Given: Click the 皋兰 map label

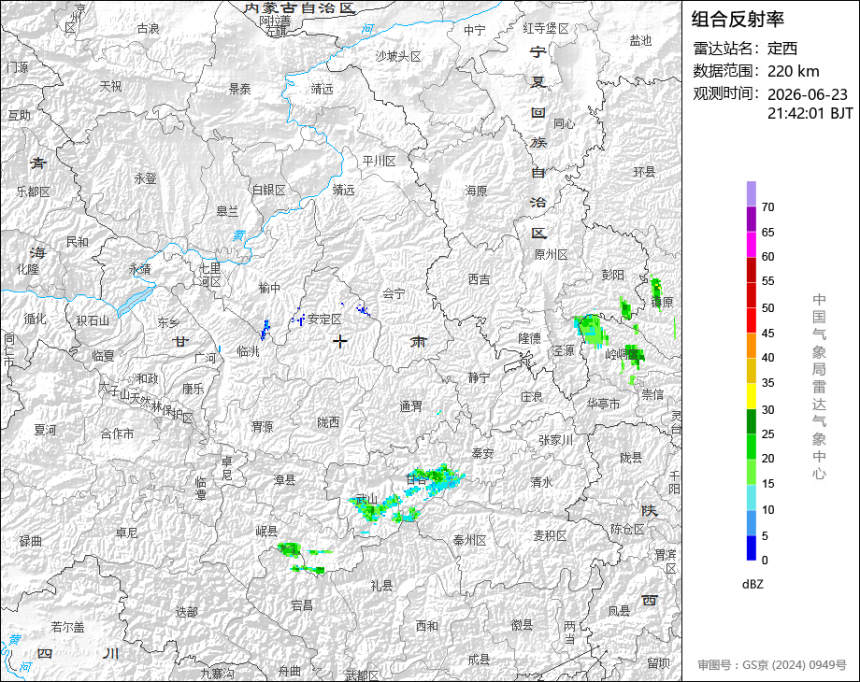Looking at the screenshot, I should (x=228, y=211).
